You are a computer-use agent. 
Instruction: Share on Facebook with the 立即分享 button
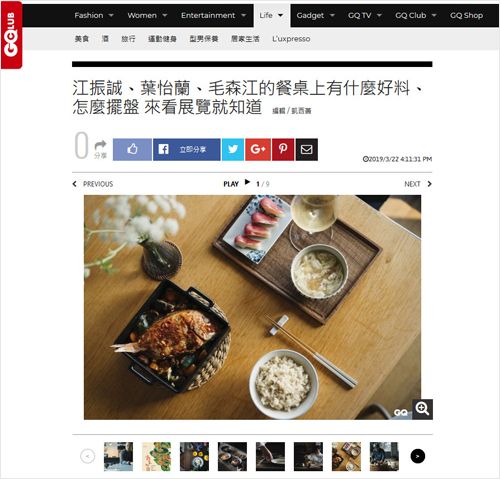187,149
